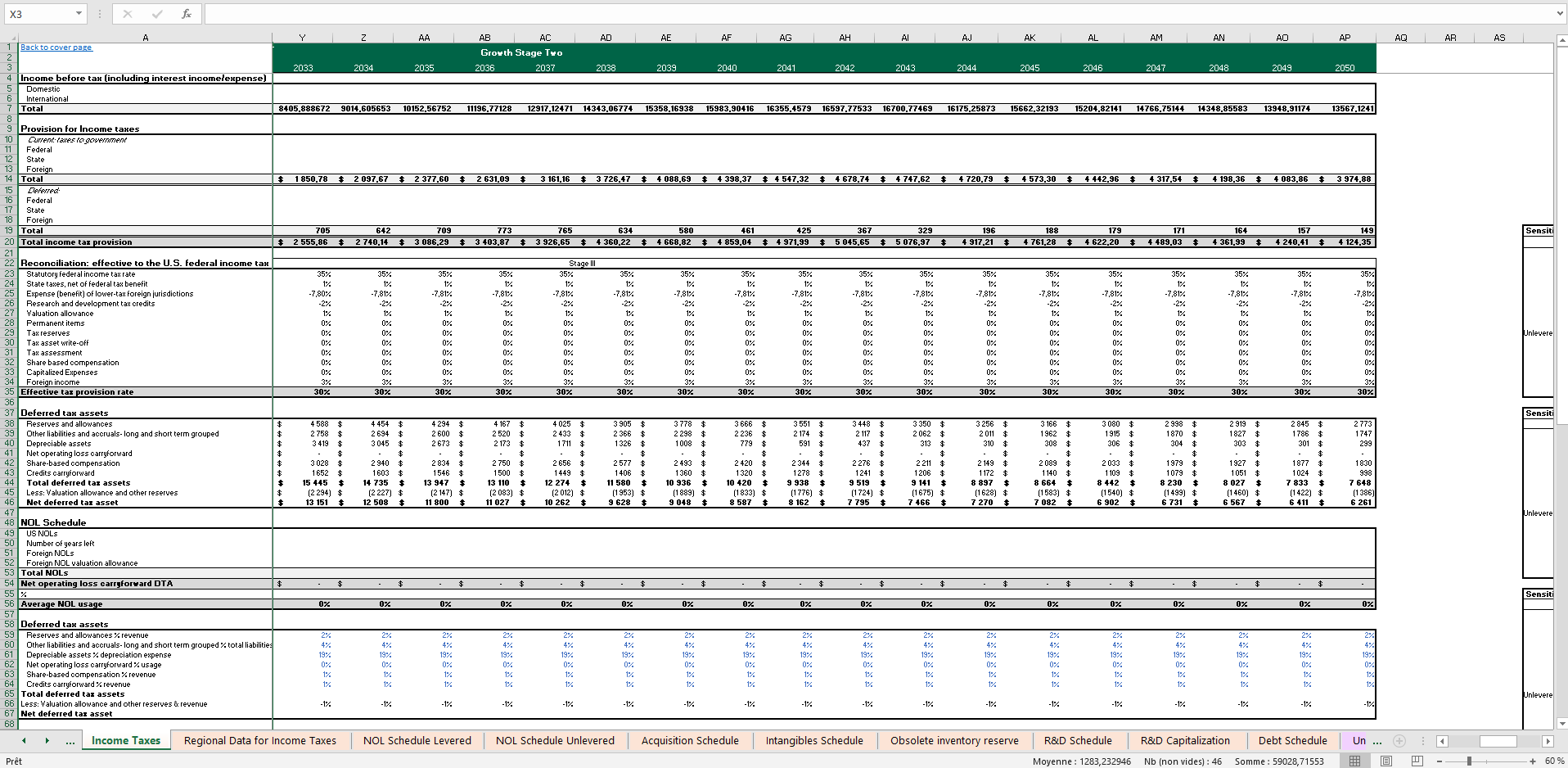This screenshot has height=768, width=1568.
Task: Click the Insert Function fx icon
Action: [x=187, y=14]
